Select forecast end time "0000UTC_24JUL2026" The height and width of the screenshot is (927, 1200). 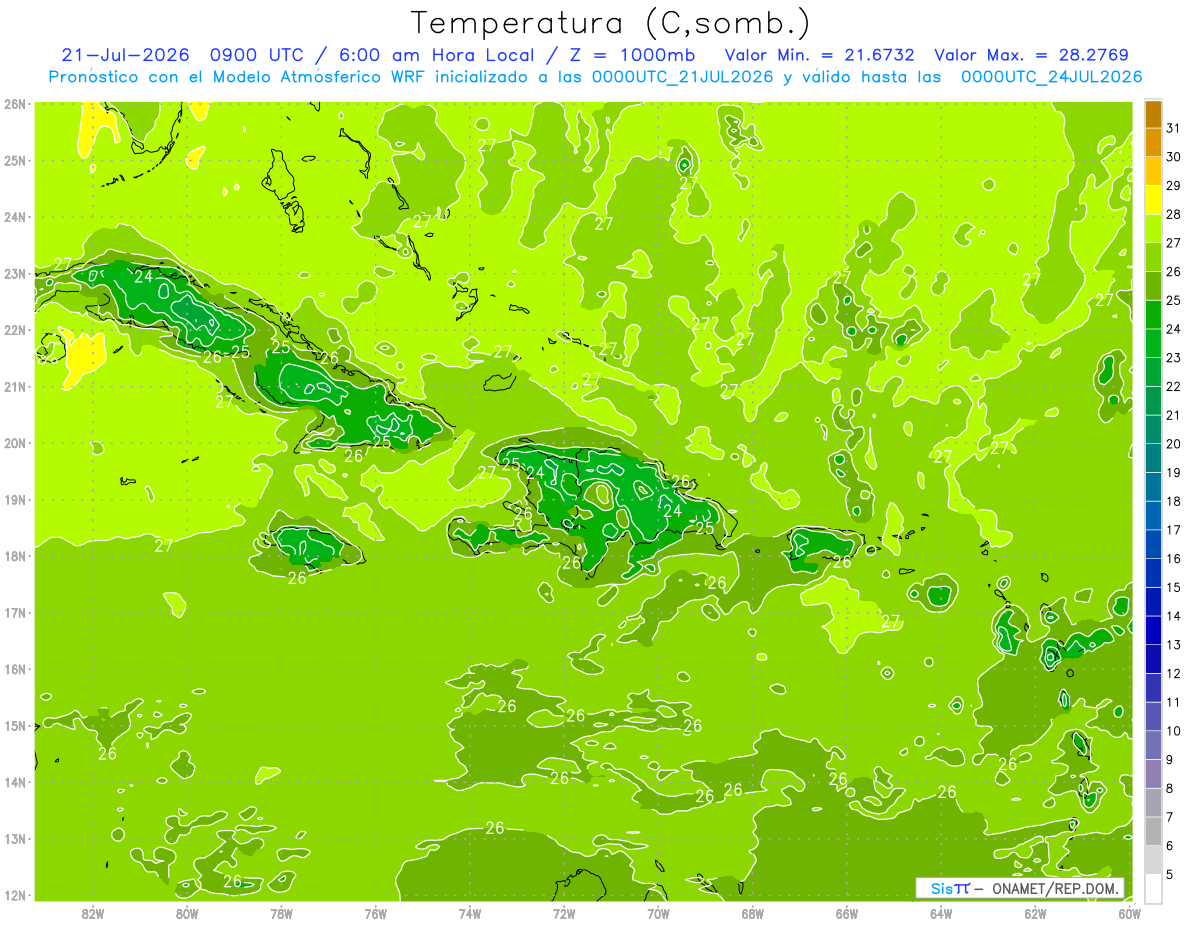pyautogui.click(x=1051, y=77)
